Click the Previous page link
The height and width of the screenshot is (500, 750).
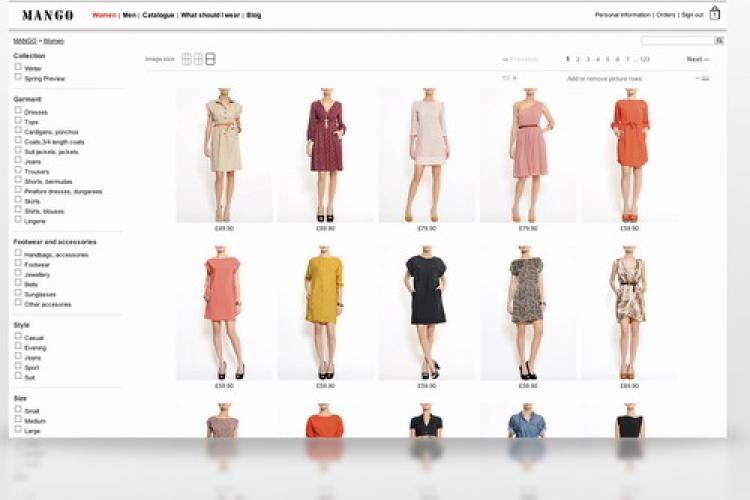click(x=520, y=59)
